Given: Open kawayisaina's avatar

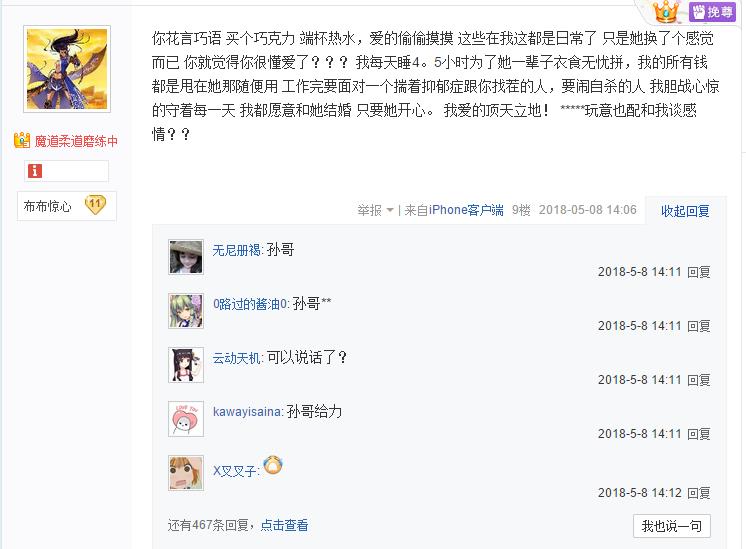Looking at the screenshot, I should coord(186,419).
